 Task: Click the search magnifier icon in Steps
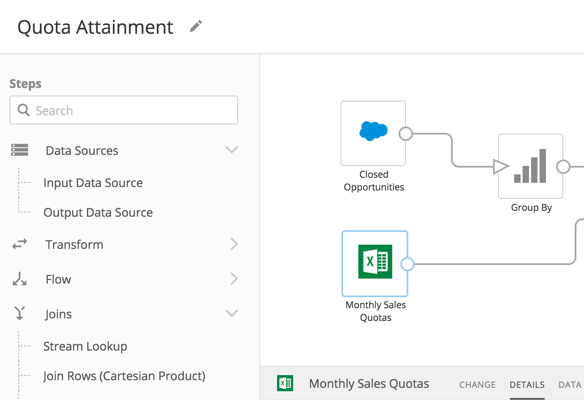23,110
